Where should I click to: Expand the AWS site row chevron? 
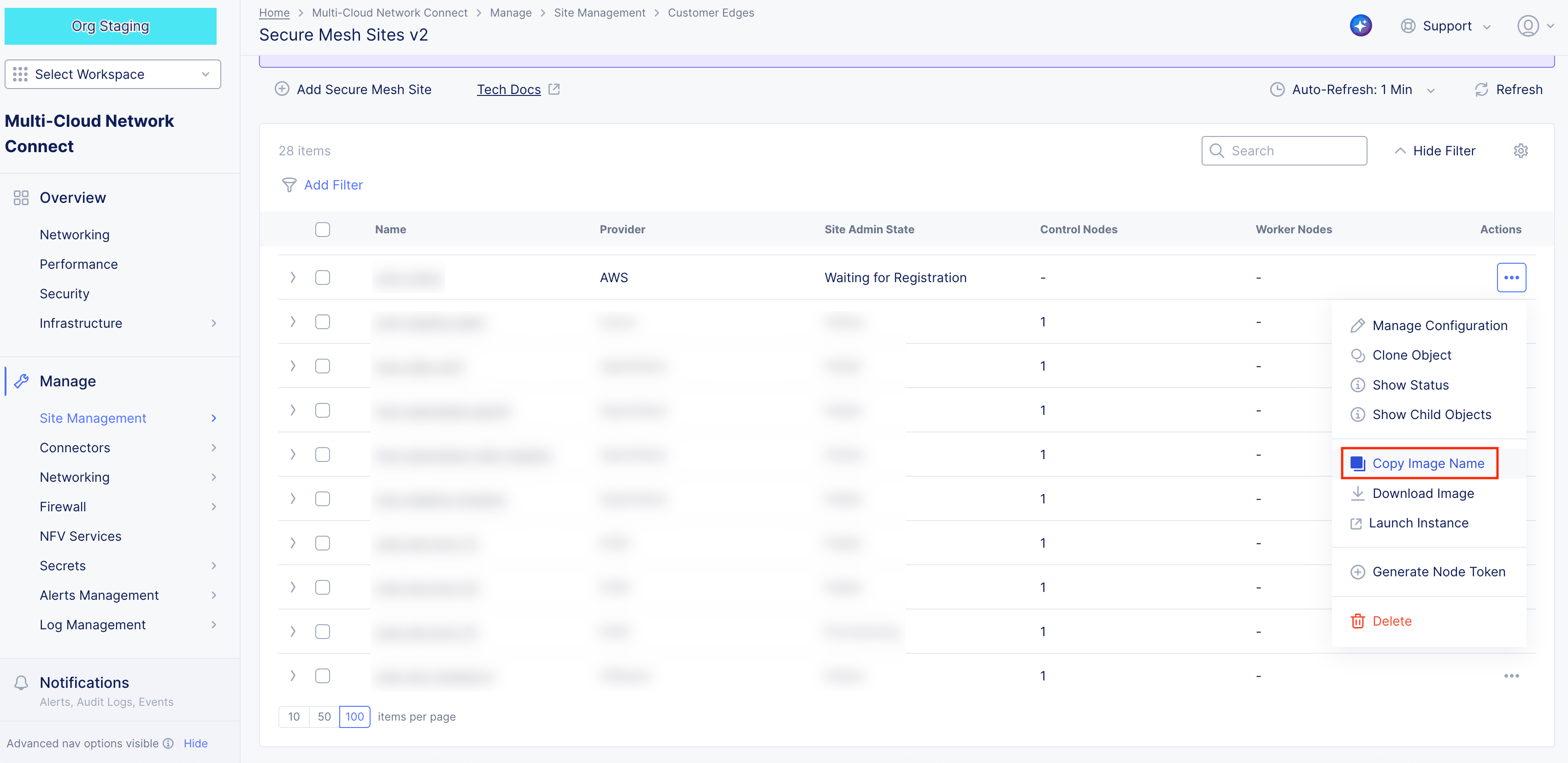pyautogui.click(x=293, y=278)
